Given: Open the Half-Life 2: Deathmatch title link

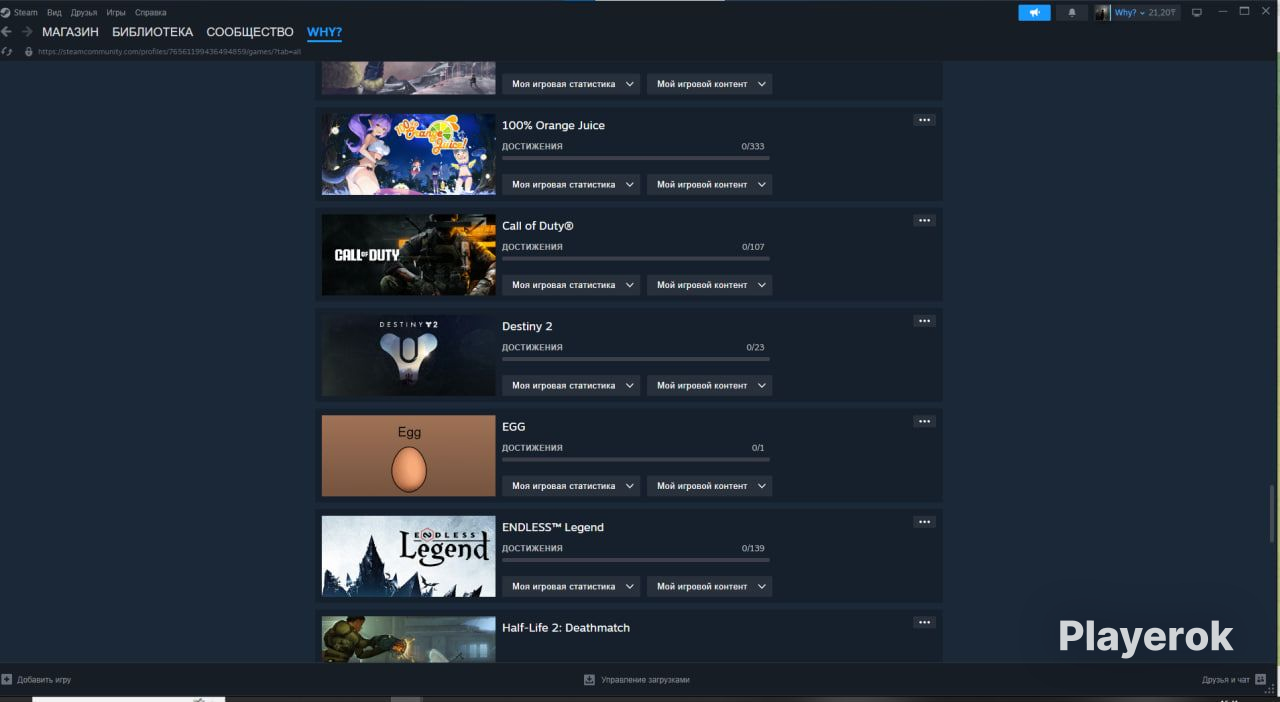Looking at the screenshot, I should (566, 628).
